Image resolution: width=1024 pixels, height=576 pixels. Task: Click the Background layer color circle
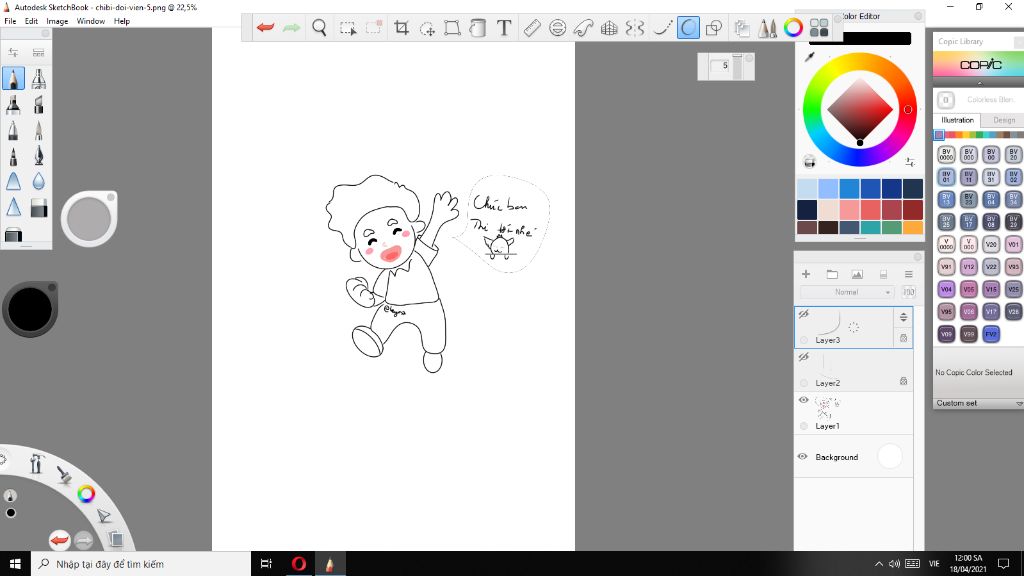click(889, 456)
